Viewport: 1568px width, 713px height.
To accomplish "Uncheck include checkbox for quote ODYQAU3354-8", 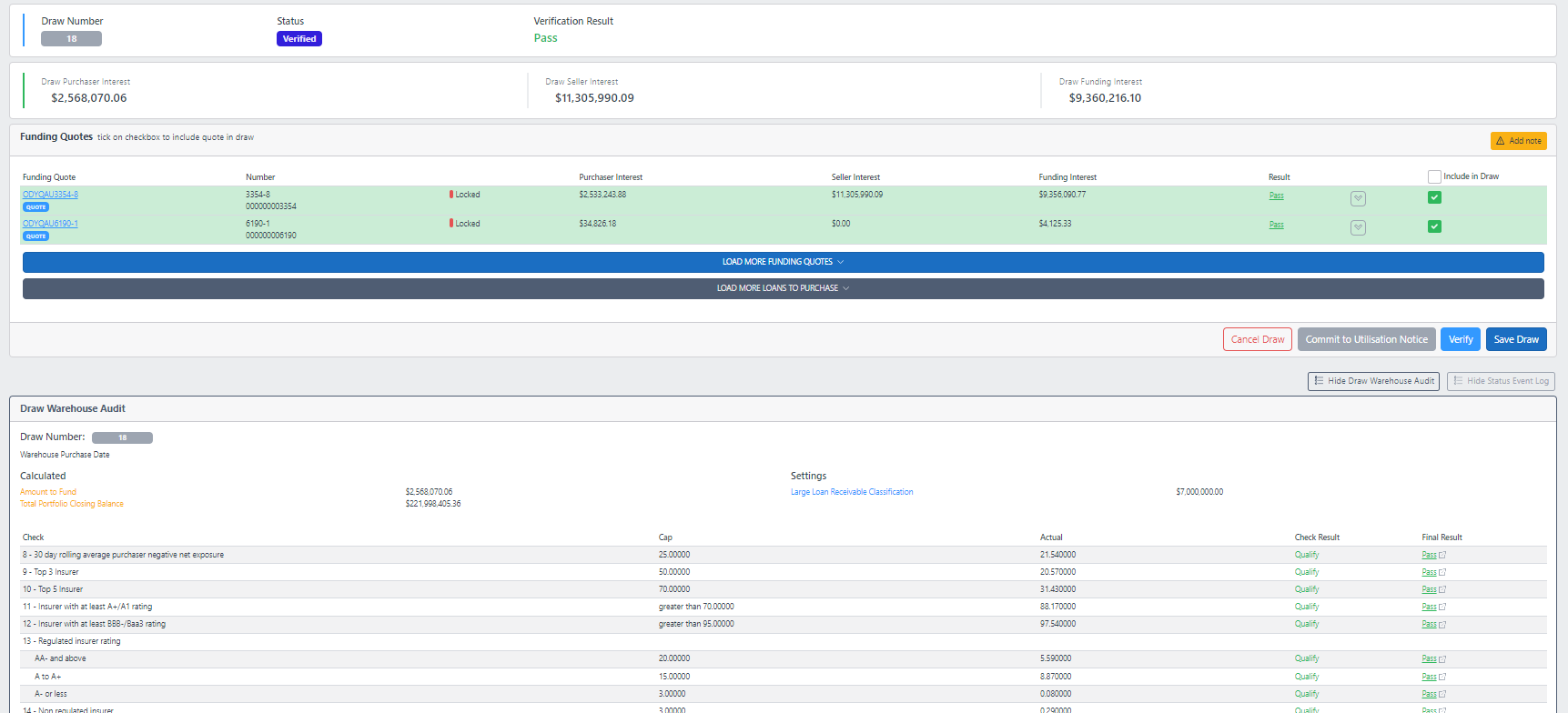I will coord(1434,197).
